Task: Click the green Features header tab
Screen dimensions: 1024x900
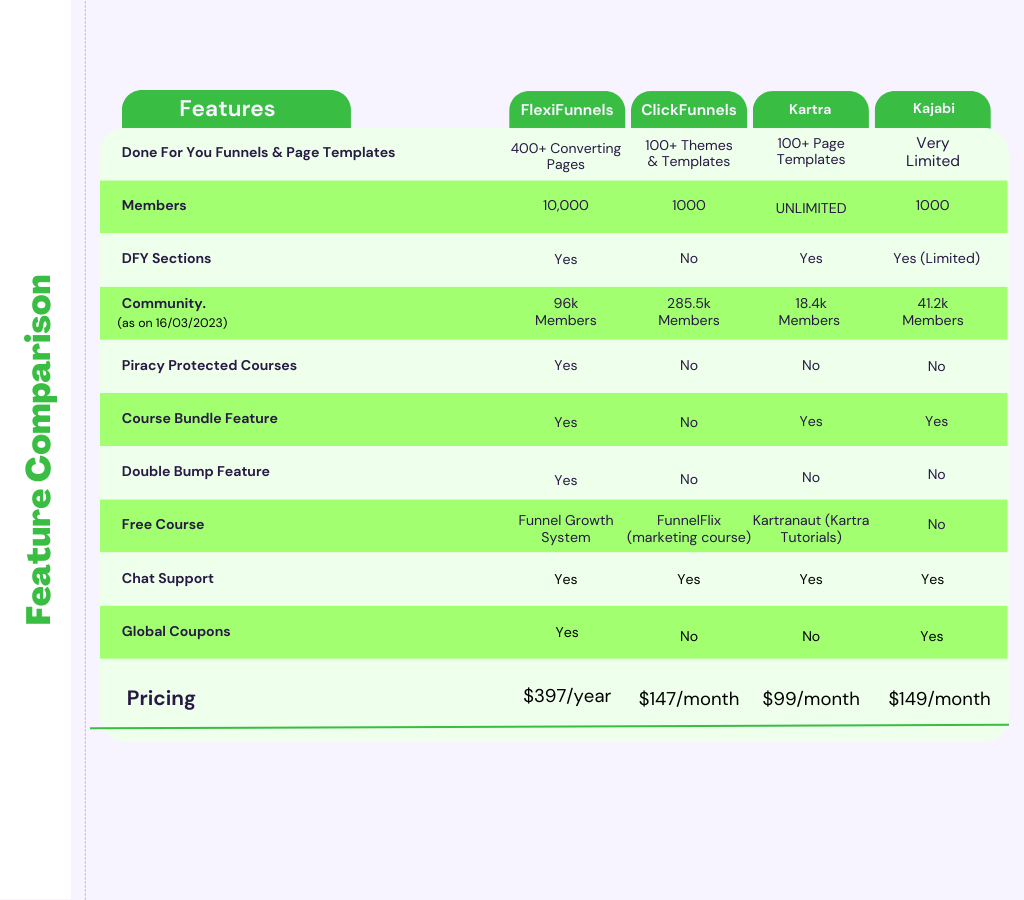Action: pos(236,109)
